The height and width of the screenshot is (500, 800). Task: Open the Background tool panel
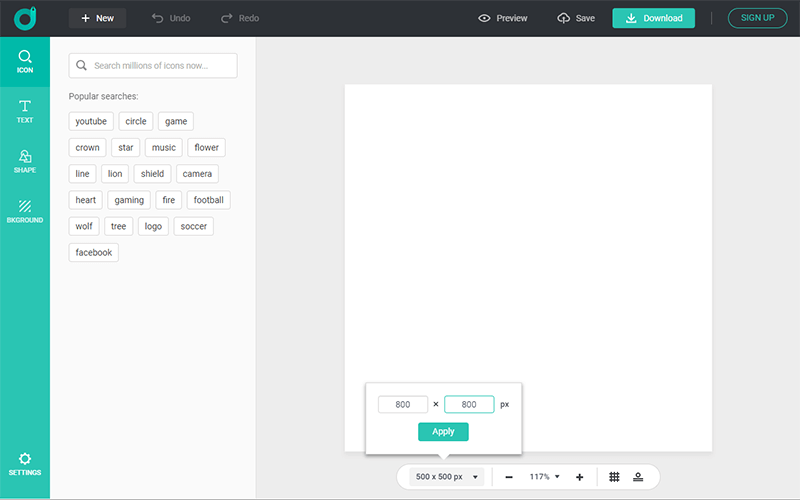[25, 211]
